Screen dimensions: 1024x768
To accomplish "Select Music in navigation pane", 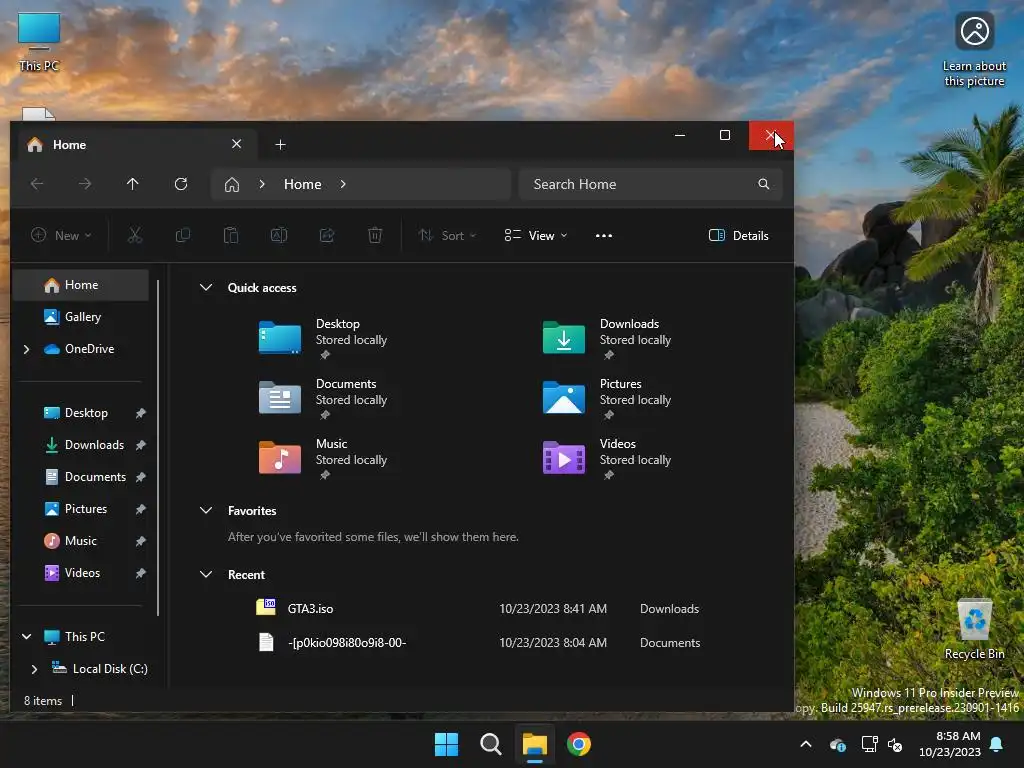I will point(80,541).
